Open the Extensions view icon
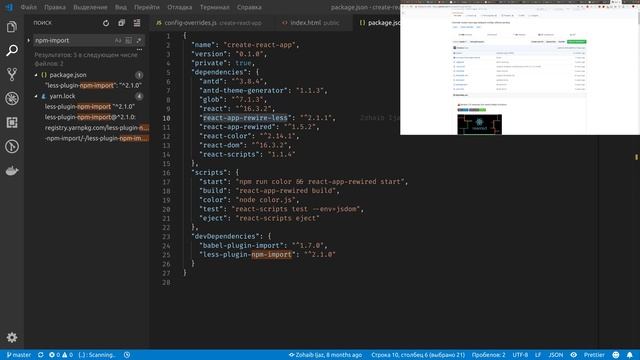Image resolution: width=640 pixels, height=360 pixels. pyautogui.click(x=12, y=122)
